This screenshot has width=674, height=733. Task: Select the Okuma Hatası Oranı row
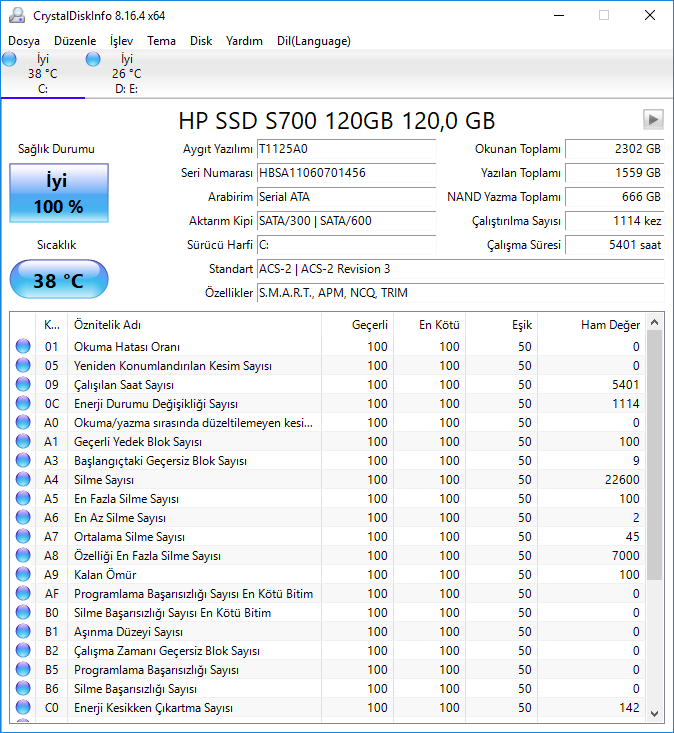point(328,346)
